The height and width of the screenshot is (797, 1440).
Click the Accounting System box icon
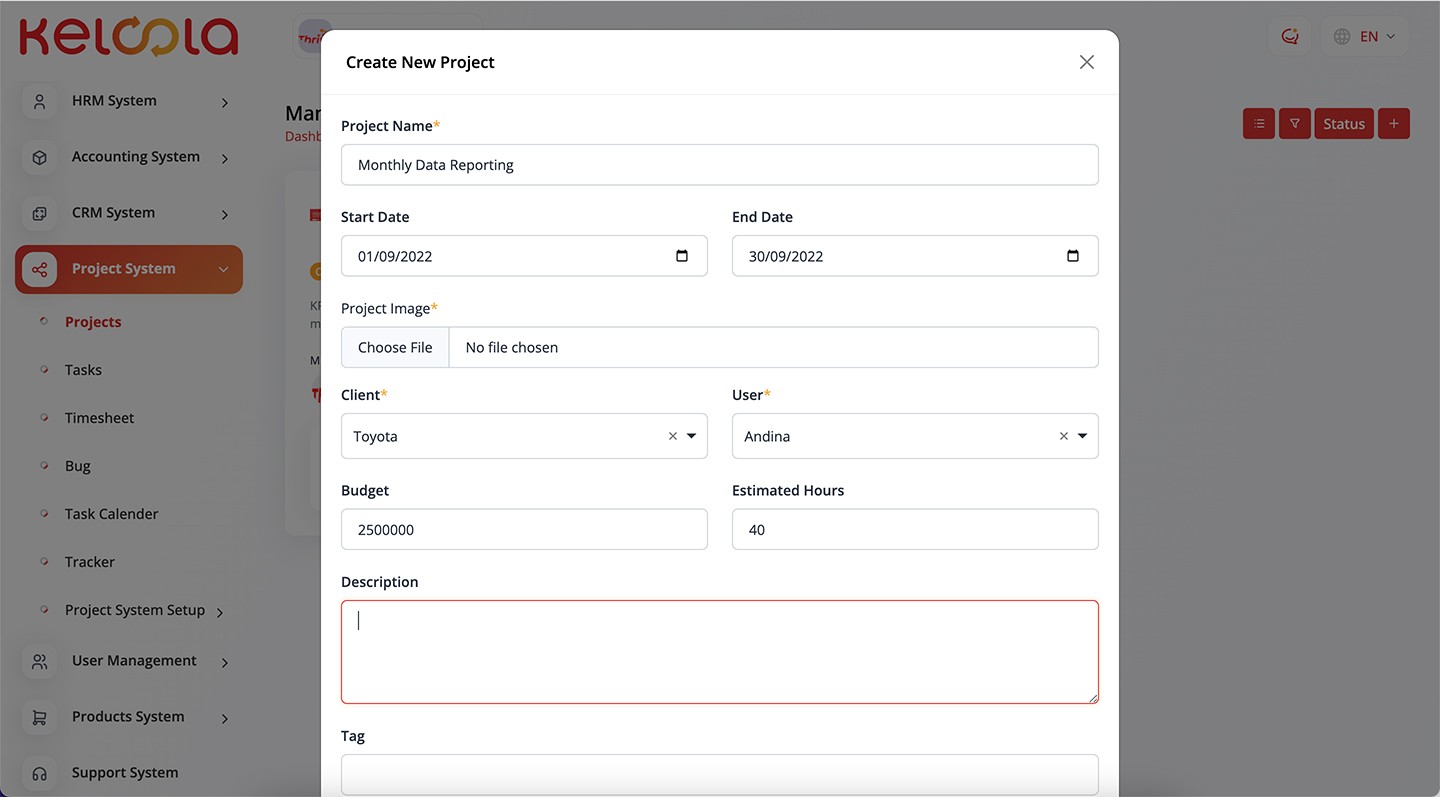[39, 157]
